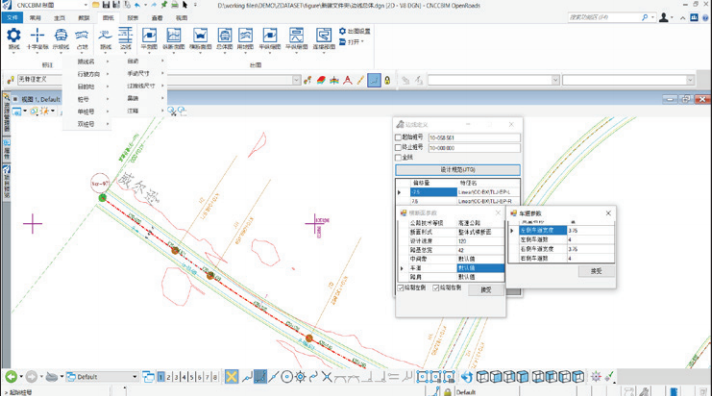The width and height of the screenshot is (712, 396).
Task: Toggle the padlock icon in attributes toolbar
Action: 387,80
